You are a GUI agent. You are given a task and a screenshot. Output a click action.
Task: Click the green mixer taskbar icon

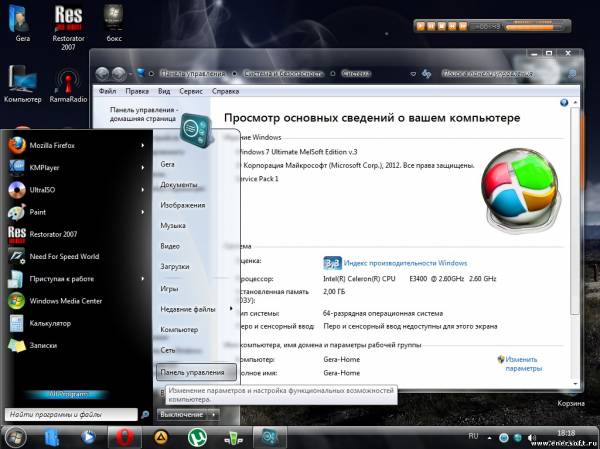[233, 438]
